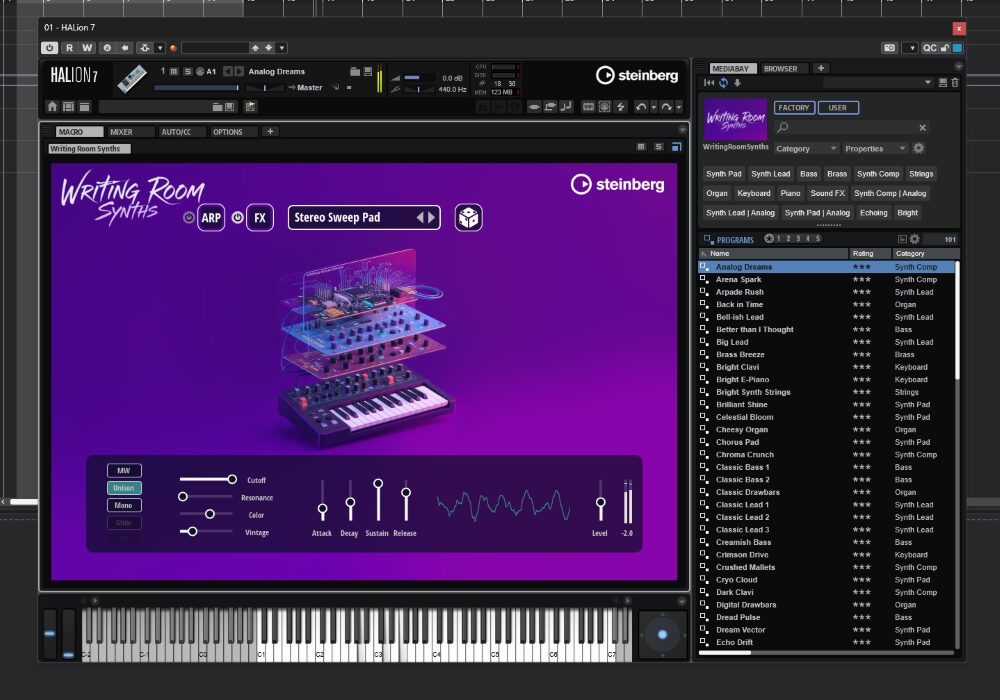This screenshot has height=700, width=1000.
Task: Click the undo arrow in HALion toolbar
Action: click(x=640, y=106)
